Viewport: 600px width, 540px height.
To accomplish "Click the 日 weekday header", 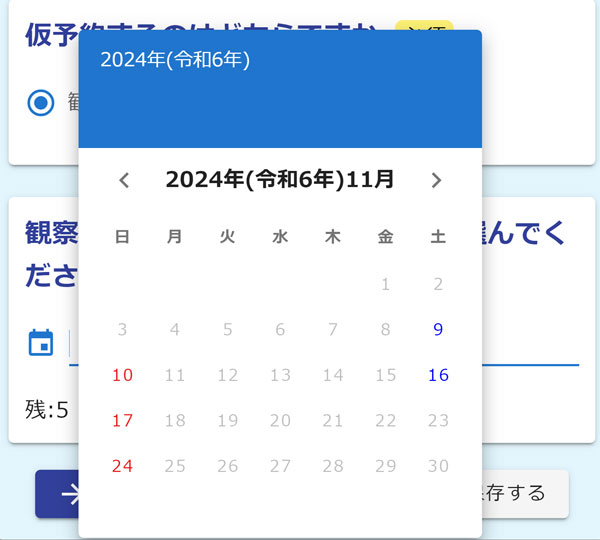I will pos(122,237).
